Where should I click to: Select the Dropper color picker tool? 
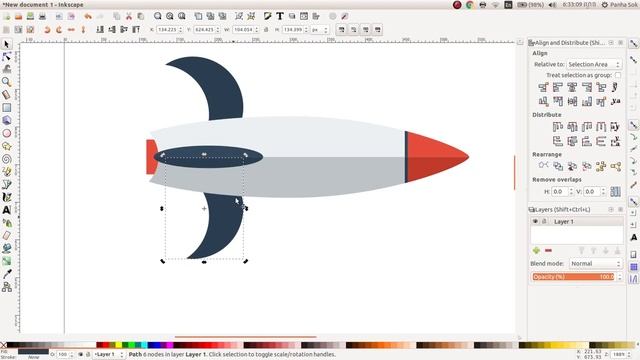7,274
